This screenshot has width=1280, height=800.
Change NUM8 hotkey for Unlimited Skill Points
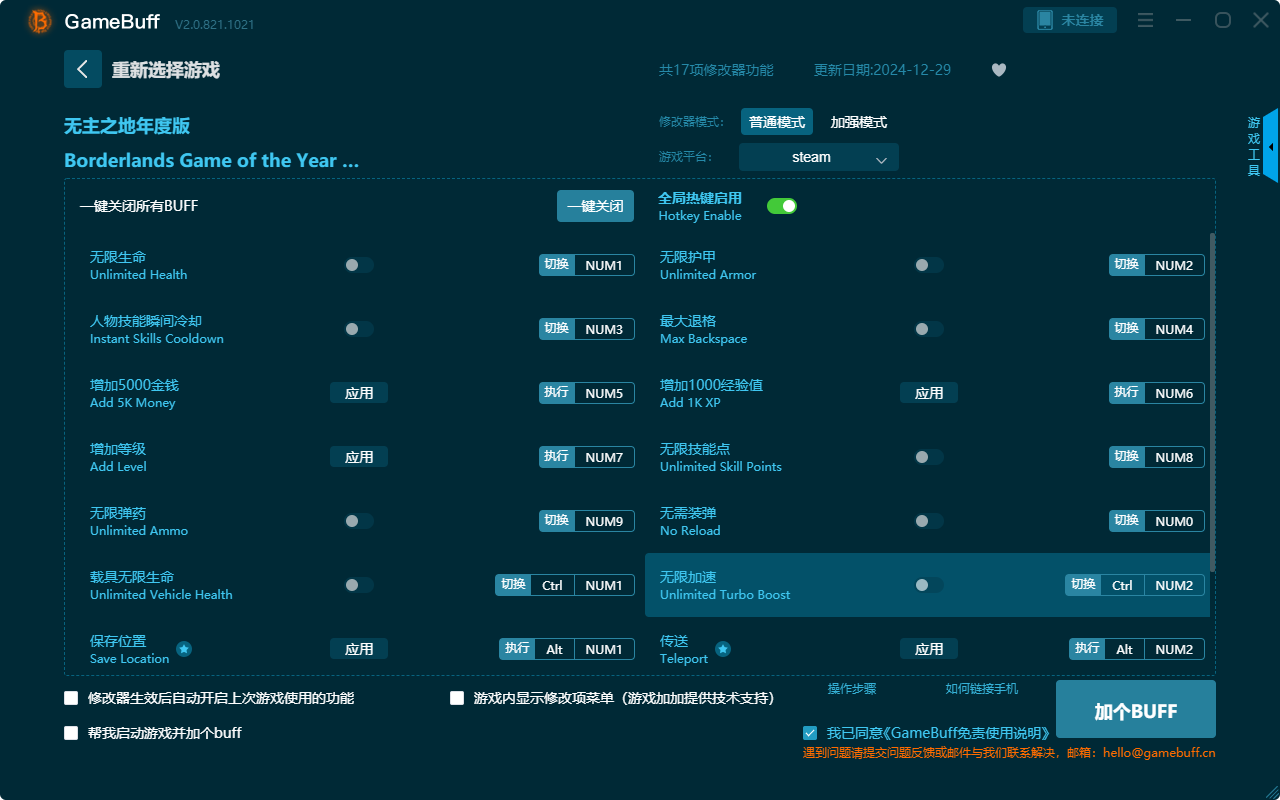(1174, 457)
